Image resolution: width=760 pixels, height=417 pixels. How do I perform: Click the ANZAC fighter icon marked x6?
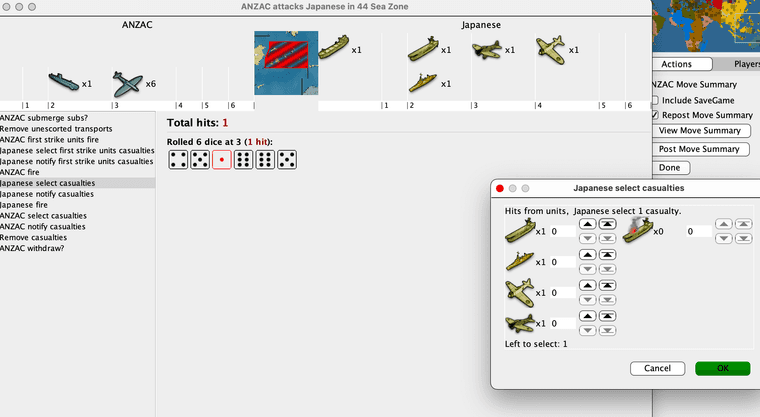click(127, 83)
